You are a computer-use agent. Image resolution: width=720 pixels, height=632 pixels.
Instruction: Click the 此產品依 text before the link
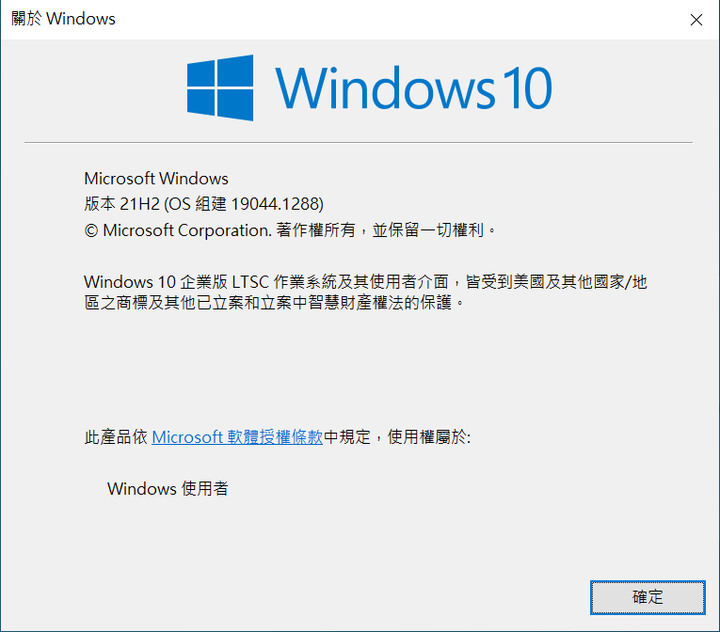click(x=116, y=437)
